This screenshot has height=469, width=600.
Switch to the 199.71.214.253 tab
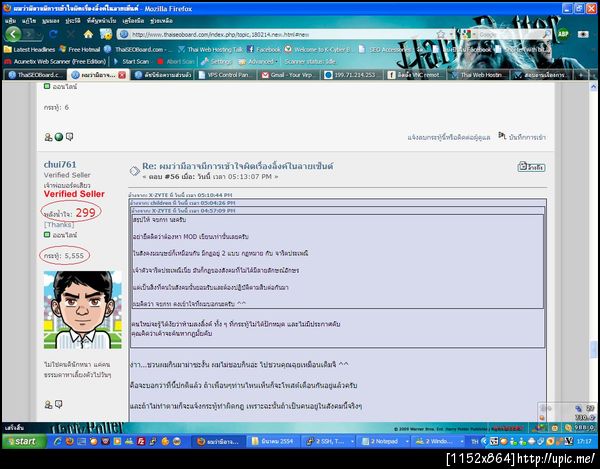pos(351,75)
